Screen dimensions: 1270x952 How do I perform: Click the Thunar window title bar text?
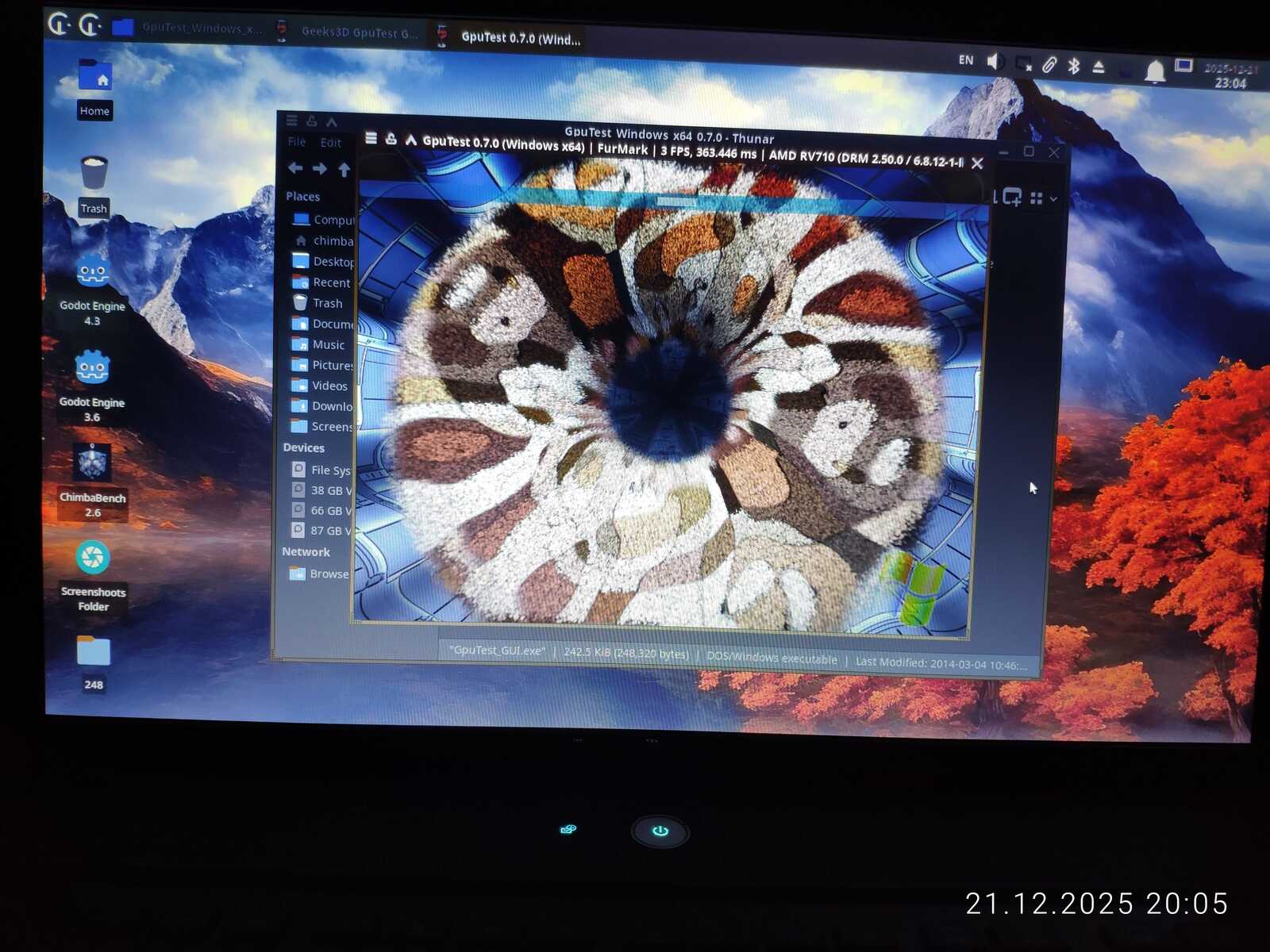[x=669, y=135]
